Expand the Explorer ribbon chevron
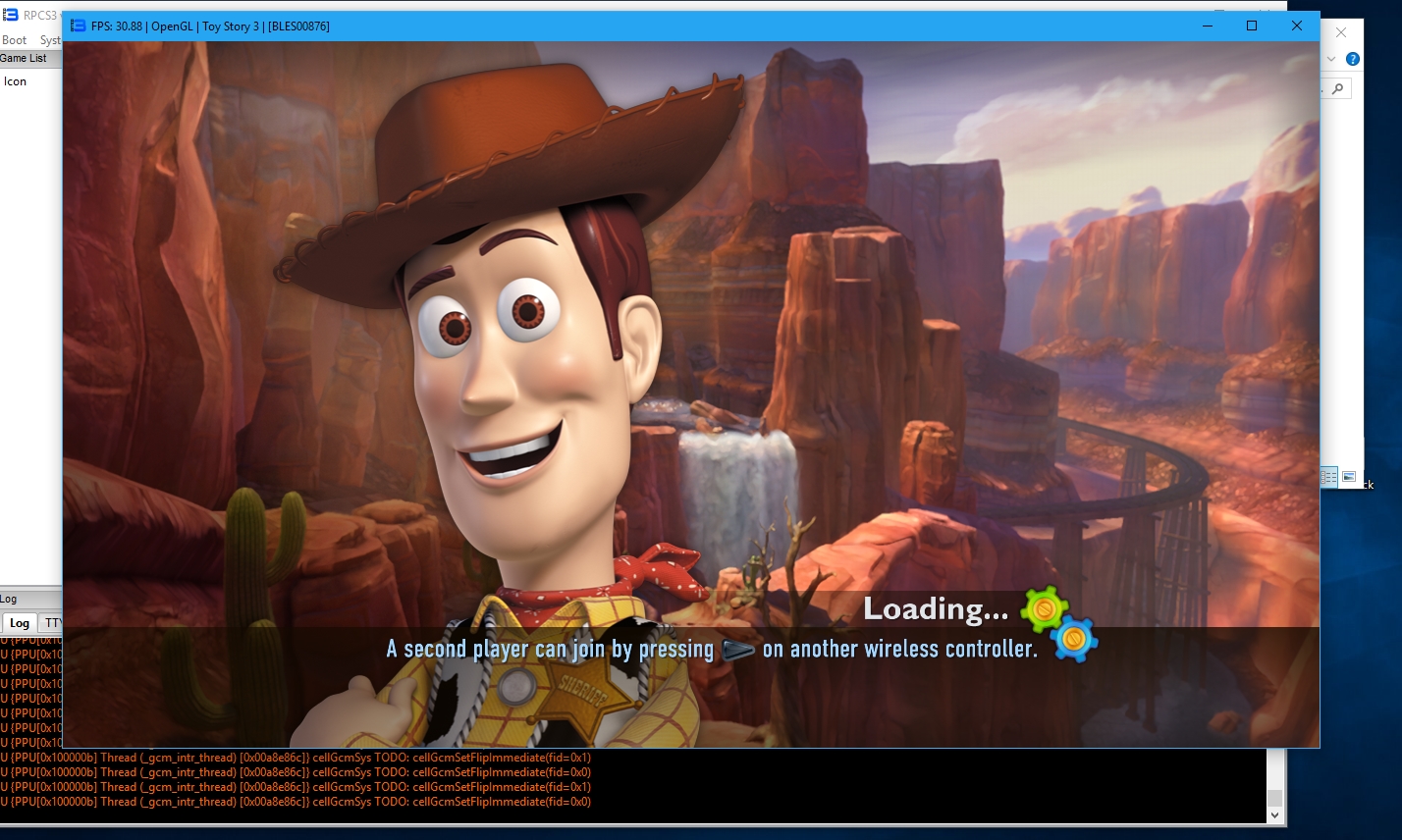1402x840 pixels. point(1331,59)
